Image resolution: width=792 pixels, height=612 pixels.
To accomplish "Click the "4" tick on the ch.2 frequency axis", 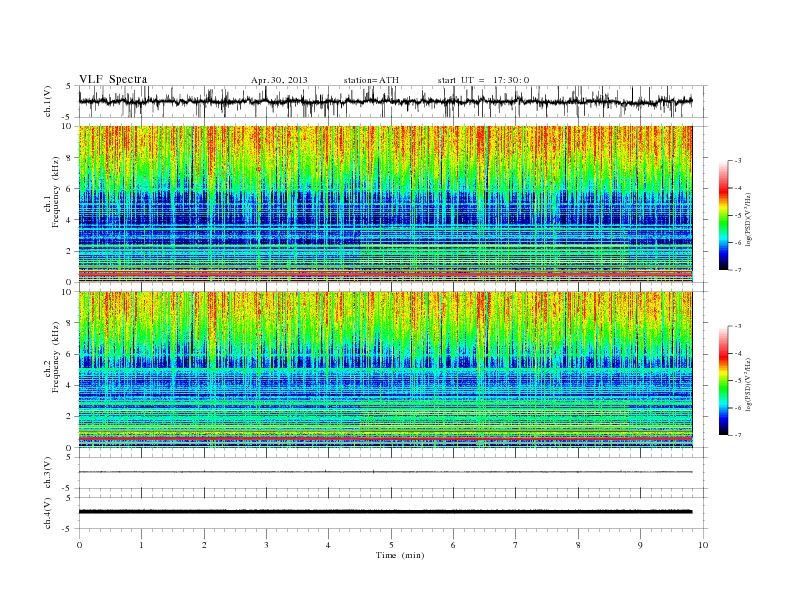I will [x=70, y=385].
